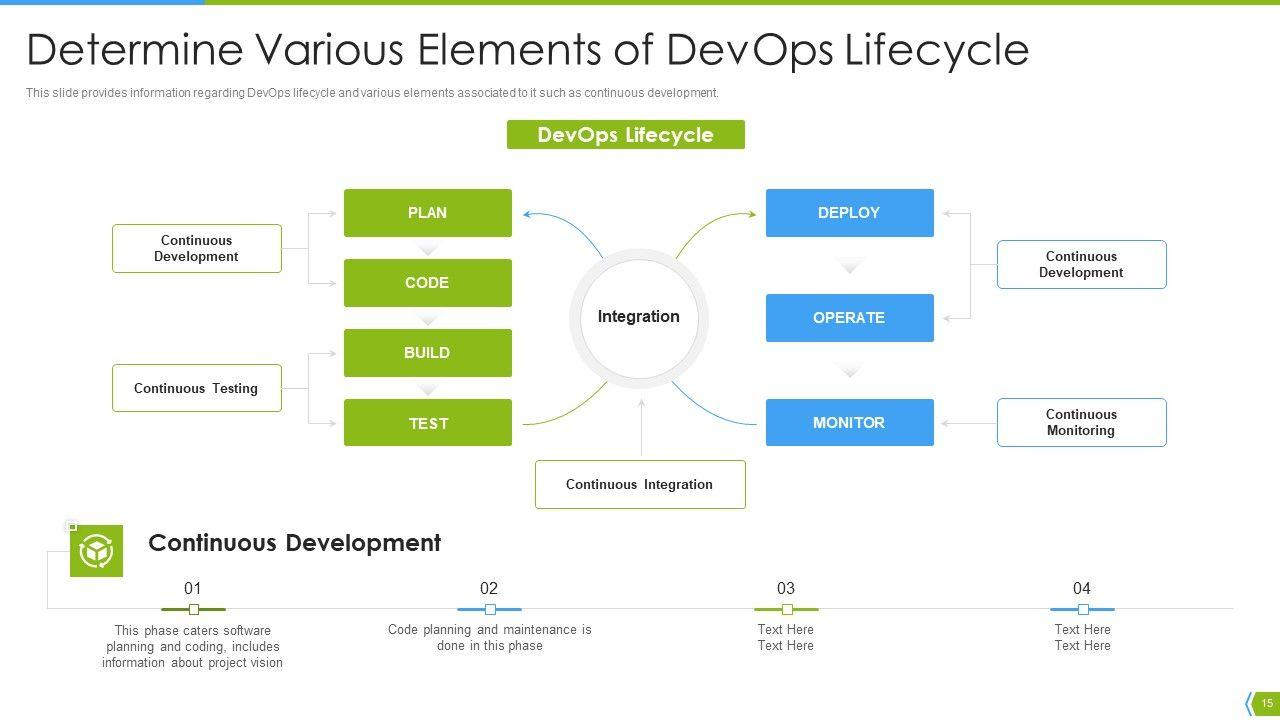This screenshot has width=1280, height=720.
Task: Select the Integration circle in the center
Action: click(x=638, y=317)
